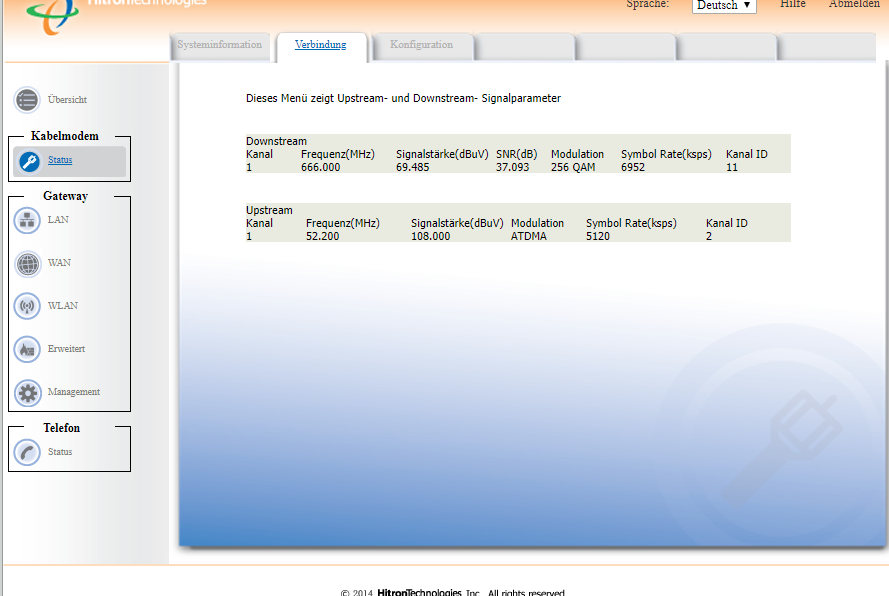Click the downstream symbol rate 6952

pyautogui.click(x=633, y=167)
